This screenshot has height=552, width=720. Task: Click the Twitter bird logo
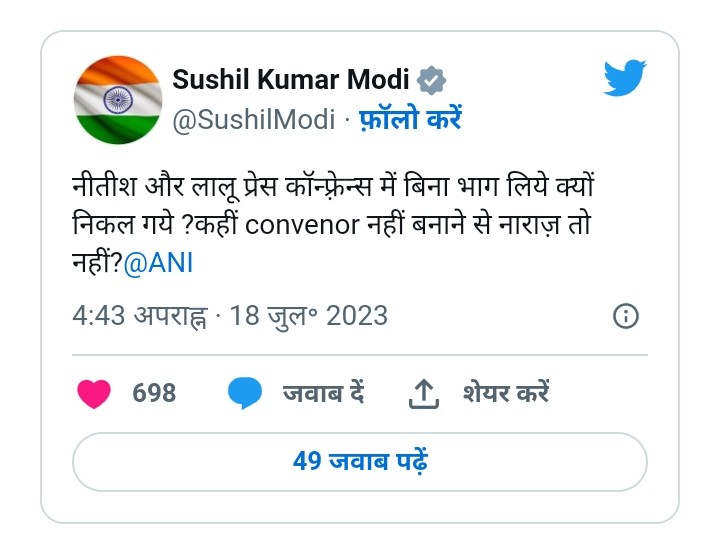tap(624, 77)
